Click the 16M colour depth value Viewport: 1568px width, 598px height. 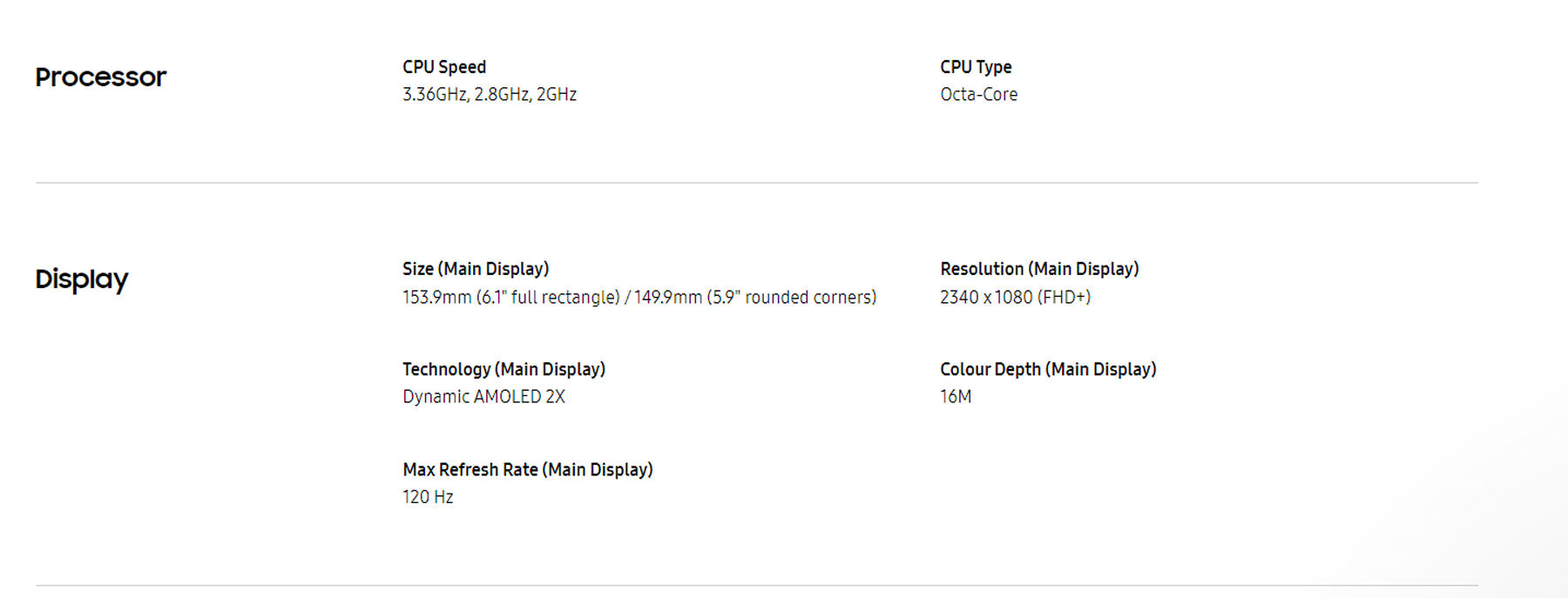point(956,396)
